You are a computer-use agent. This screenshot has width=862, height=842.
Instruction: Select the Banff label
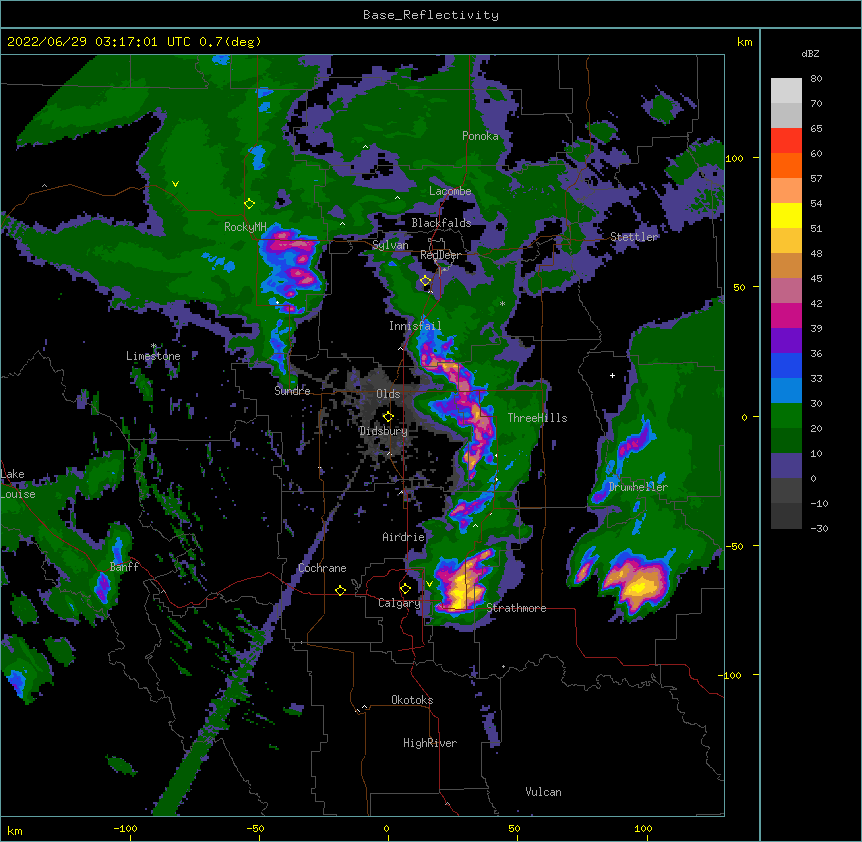124,567
